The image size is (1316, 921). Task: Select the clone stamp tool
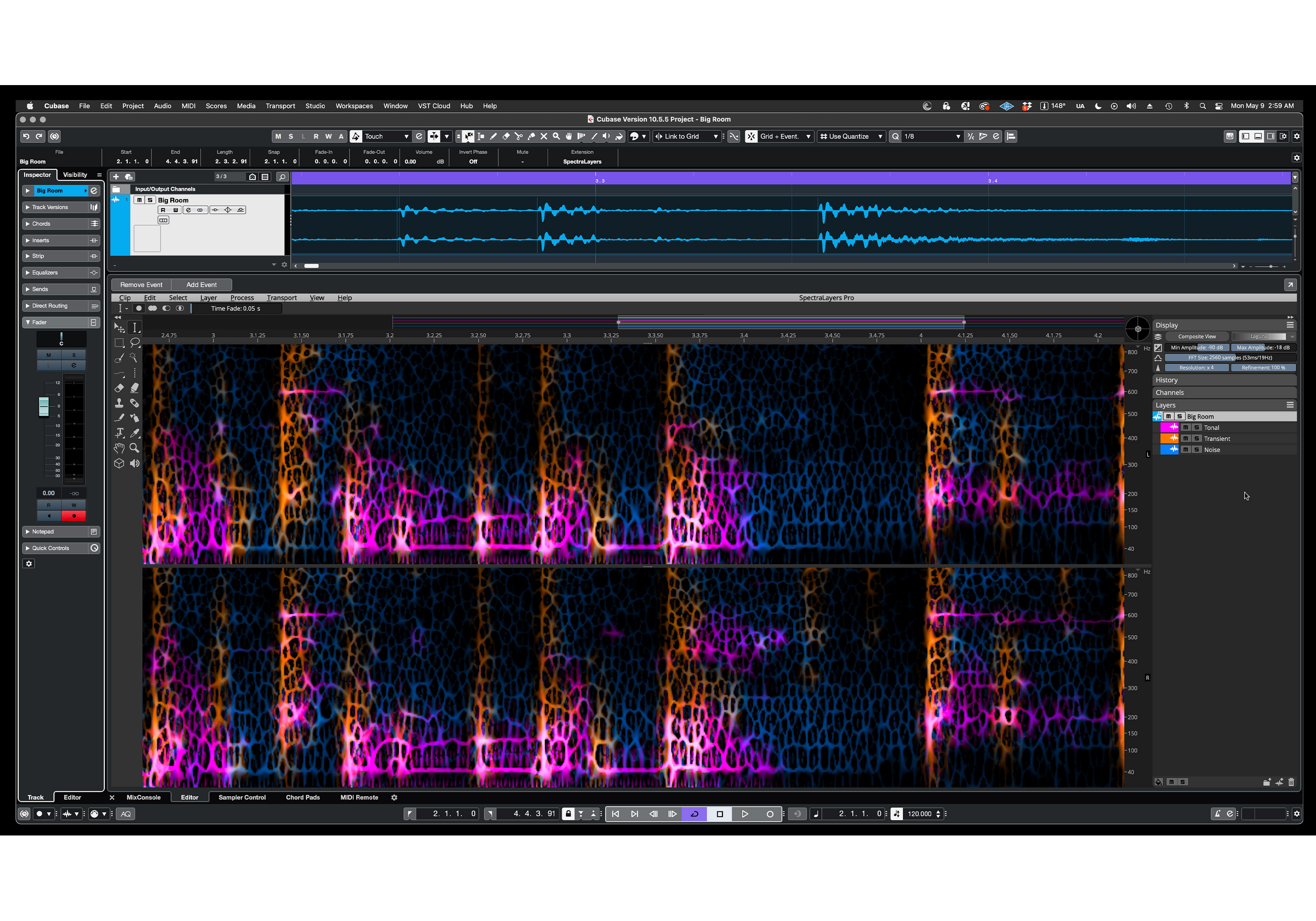[x=119, y=403]
